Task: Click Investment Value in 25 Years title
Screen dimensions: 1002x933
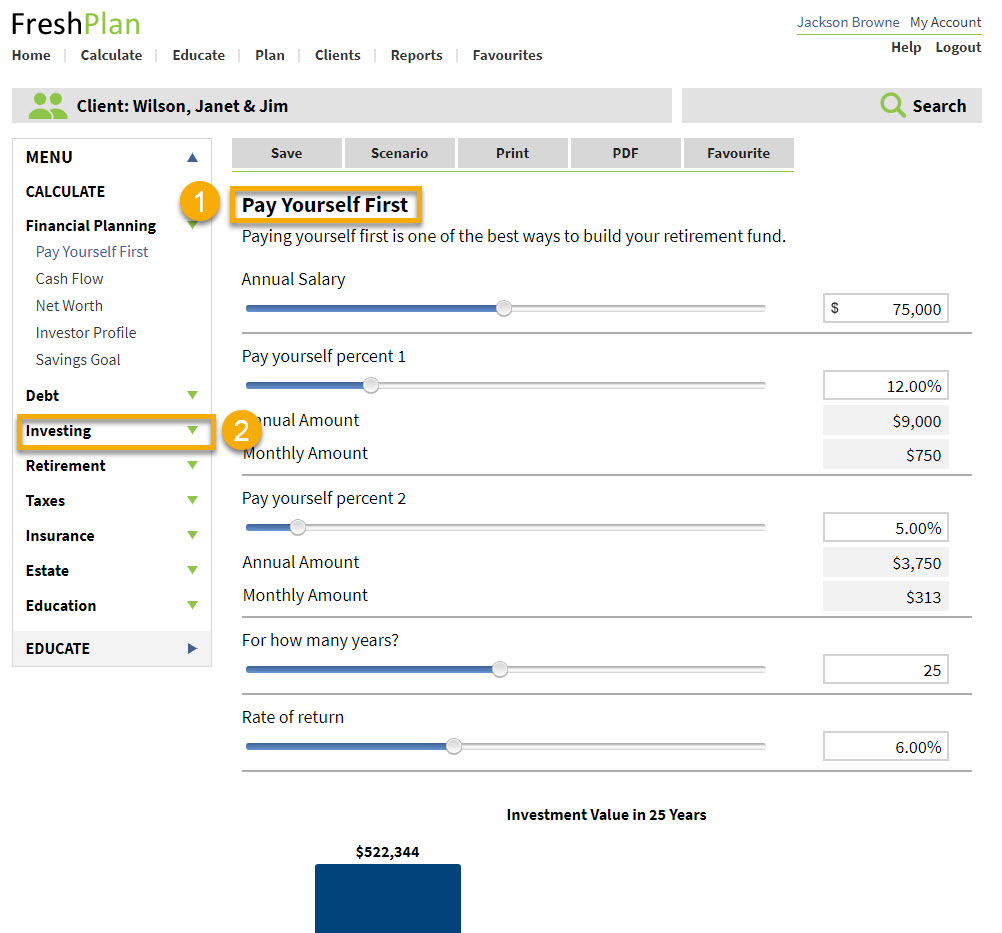Action: point(606,815)
